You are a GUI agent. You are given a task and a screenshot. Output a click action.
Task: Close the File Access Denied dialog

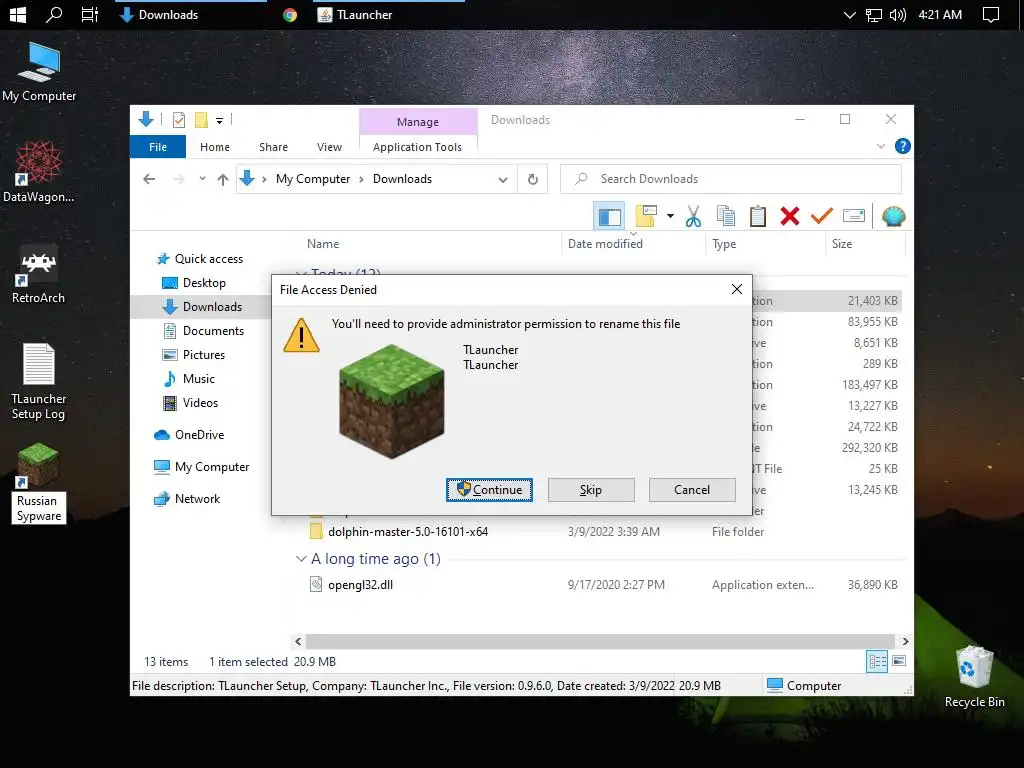pyautogui.click(x=737, y=289)
